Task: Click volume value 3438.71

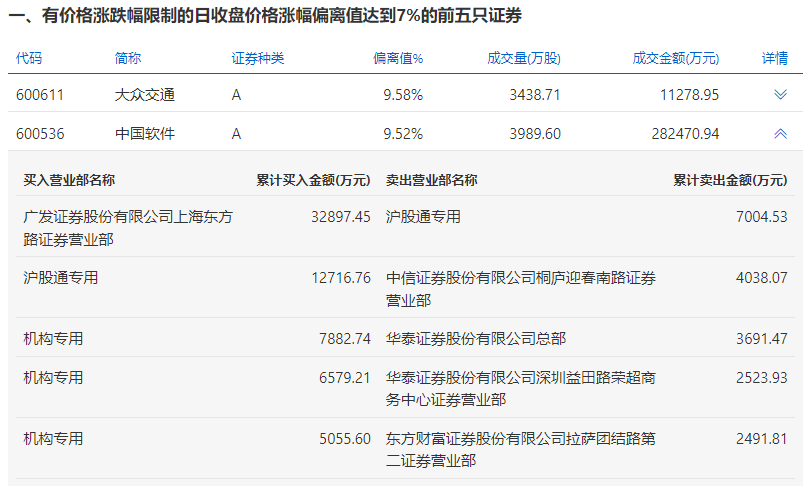Action: pos(535,95)
